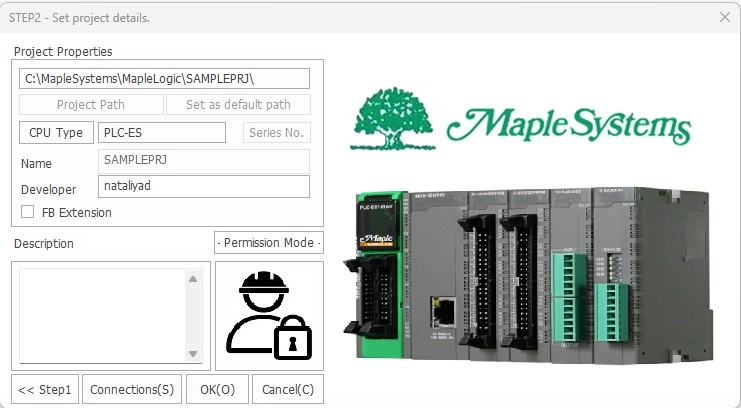Image resolution: width=741 pixels, height=408 pixels.
Task: Confirm with the OK(O) button
Action: coord(217,390)
